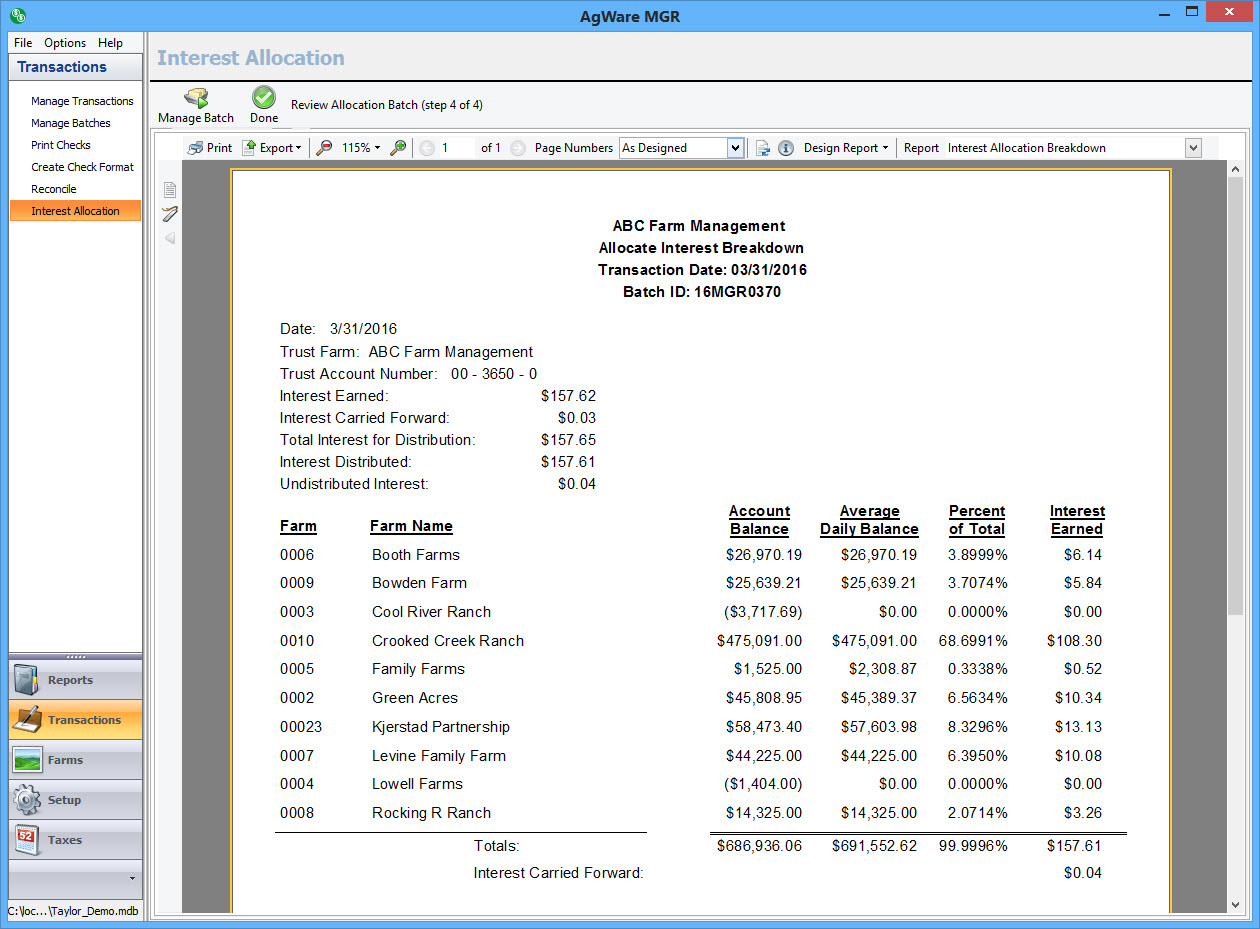Expand the Export dropdown
This screenshot has height=929, width=1260.
[x=272, y=148]
